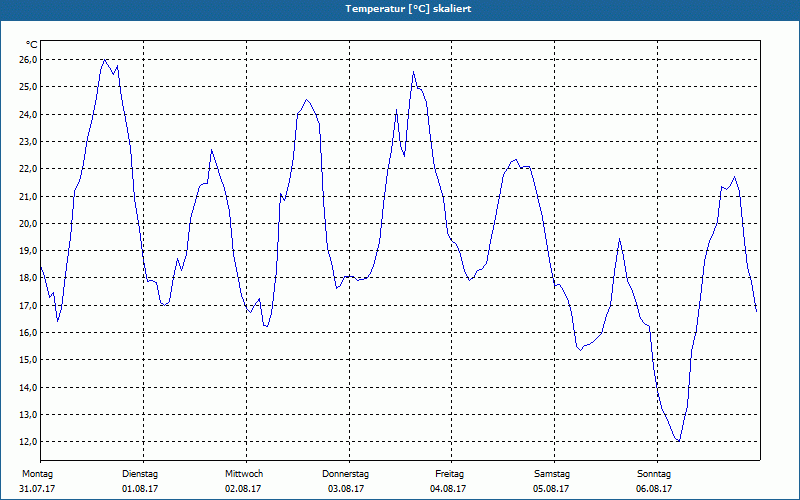Click the 'Freitag' day label

(x=449, y=474)
